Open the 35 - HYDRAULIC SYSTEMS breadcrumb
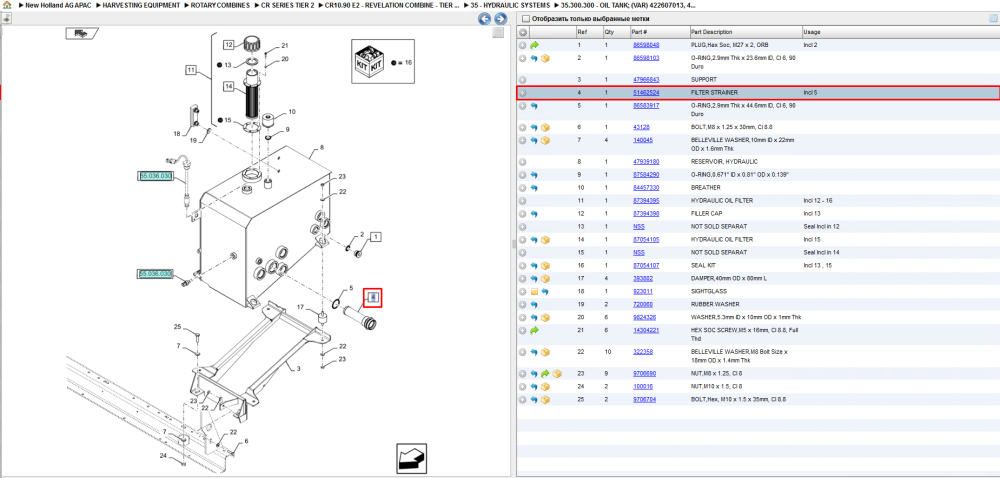Viewport: 1000px width, 478px height. 510,5
